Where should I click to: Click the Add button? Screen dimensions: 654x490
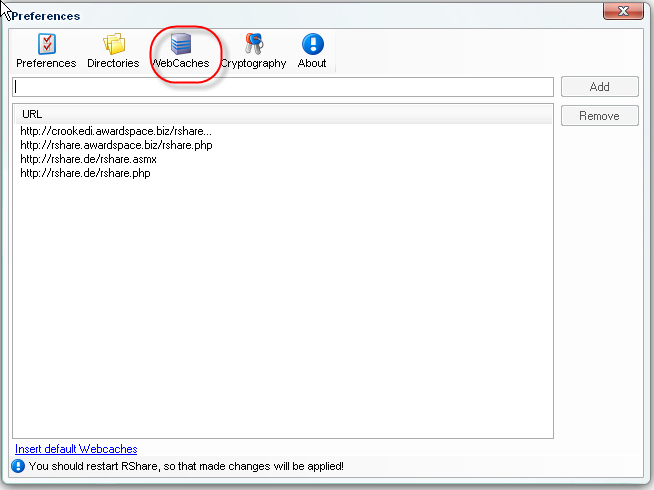599,87
